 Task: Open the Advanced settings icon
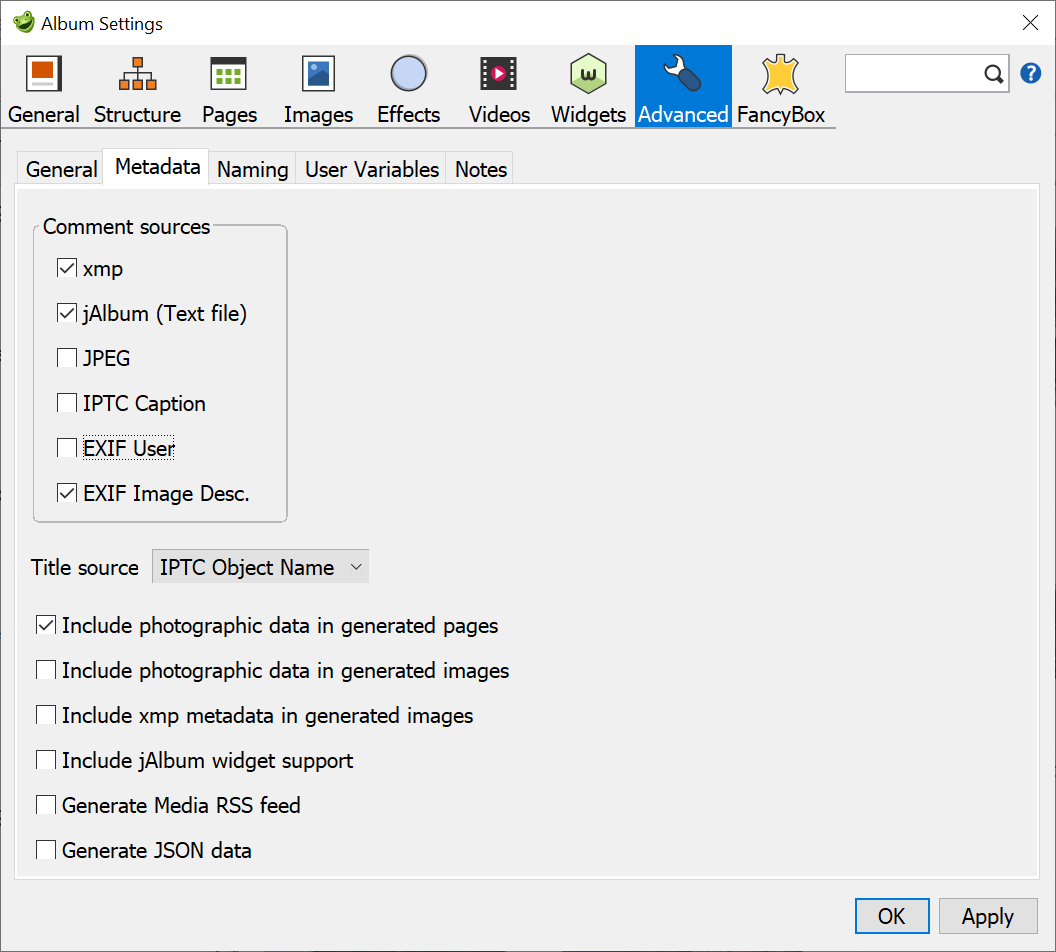[683, 85]
